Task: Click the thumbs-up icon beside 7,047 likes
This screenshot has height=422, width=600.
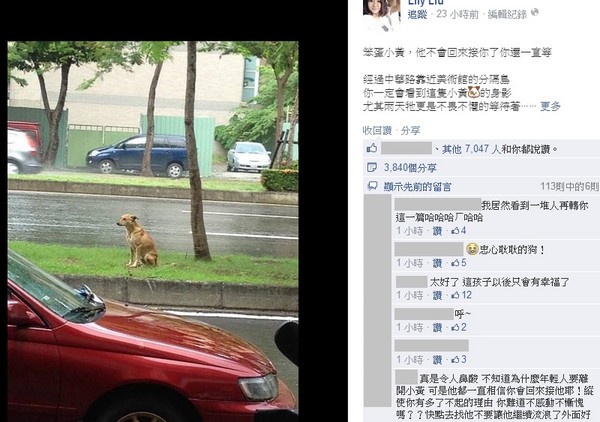Action: (372, 148)
